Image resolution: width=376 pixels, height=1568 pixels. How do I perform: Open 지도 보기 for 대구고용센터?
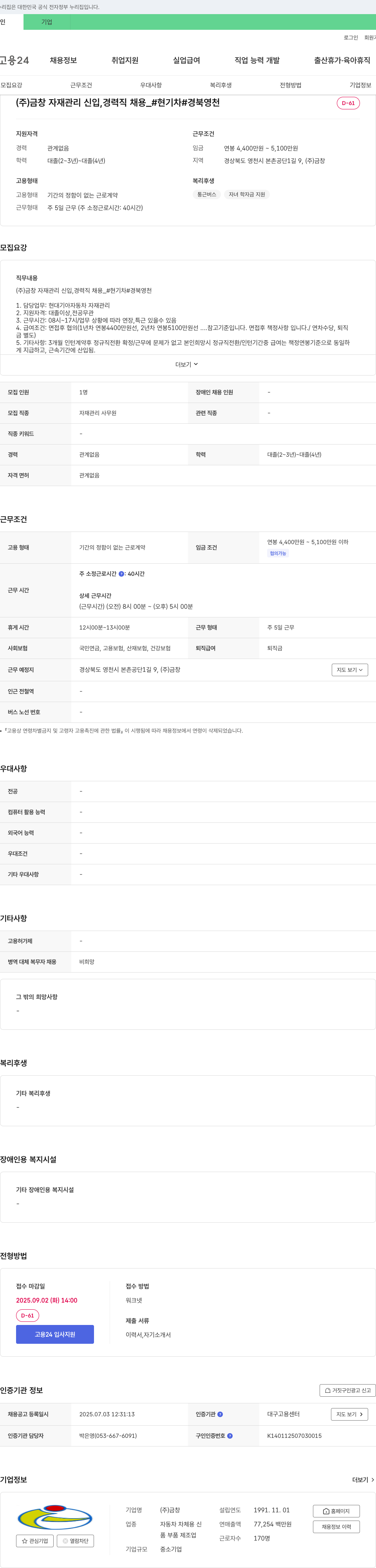[x=349, y=1414]
